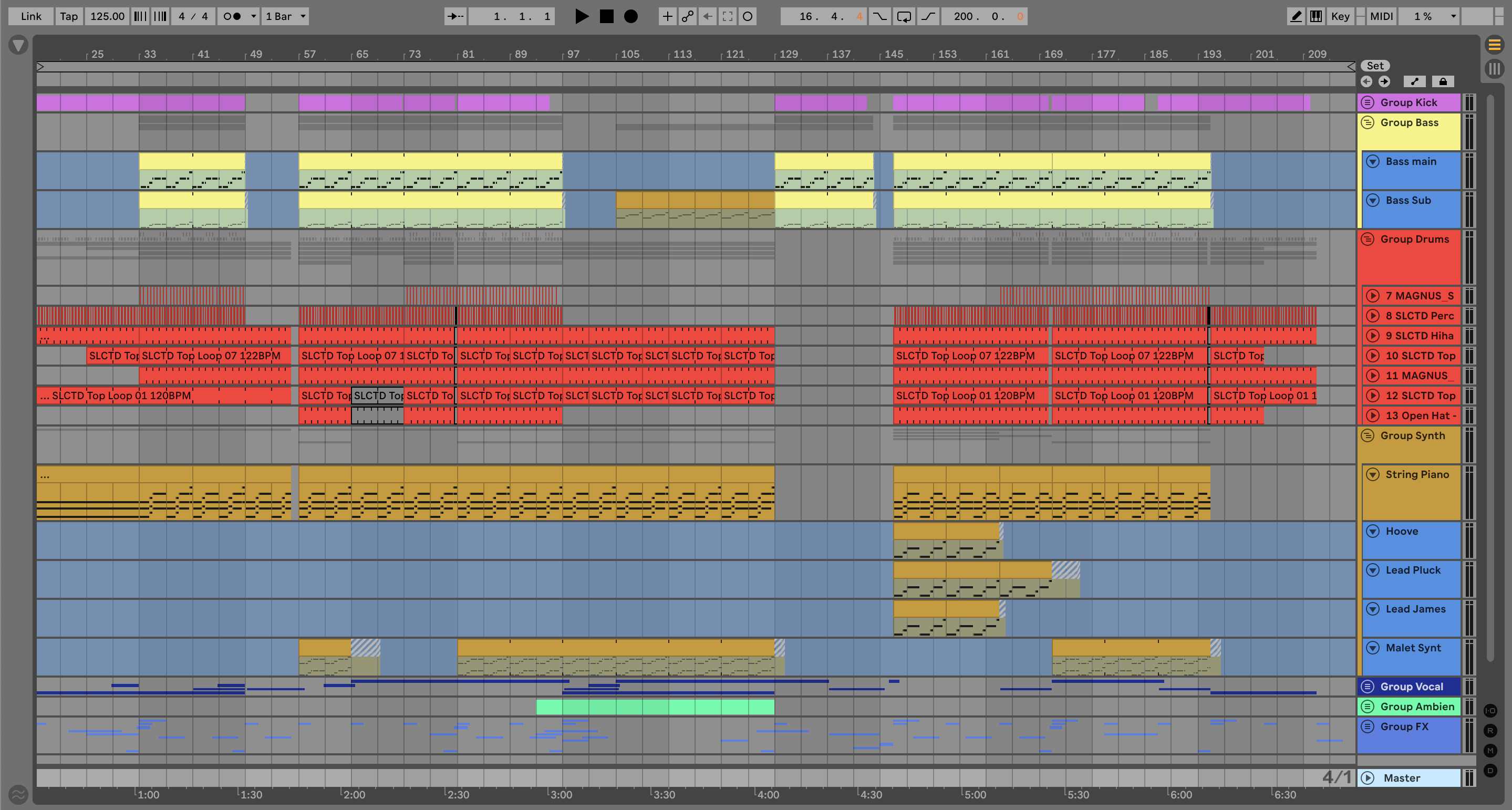Open the MIDI map mode
Image resolution: width=1512 pixels, height=810 pixels.
point(1381,16)
